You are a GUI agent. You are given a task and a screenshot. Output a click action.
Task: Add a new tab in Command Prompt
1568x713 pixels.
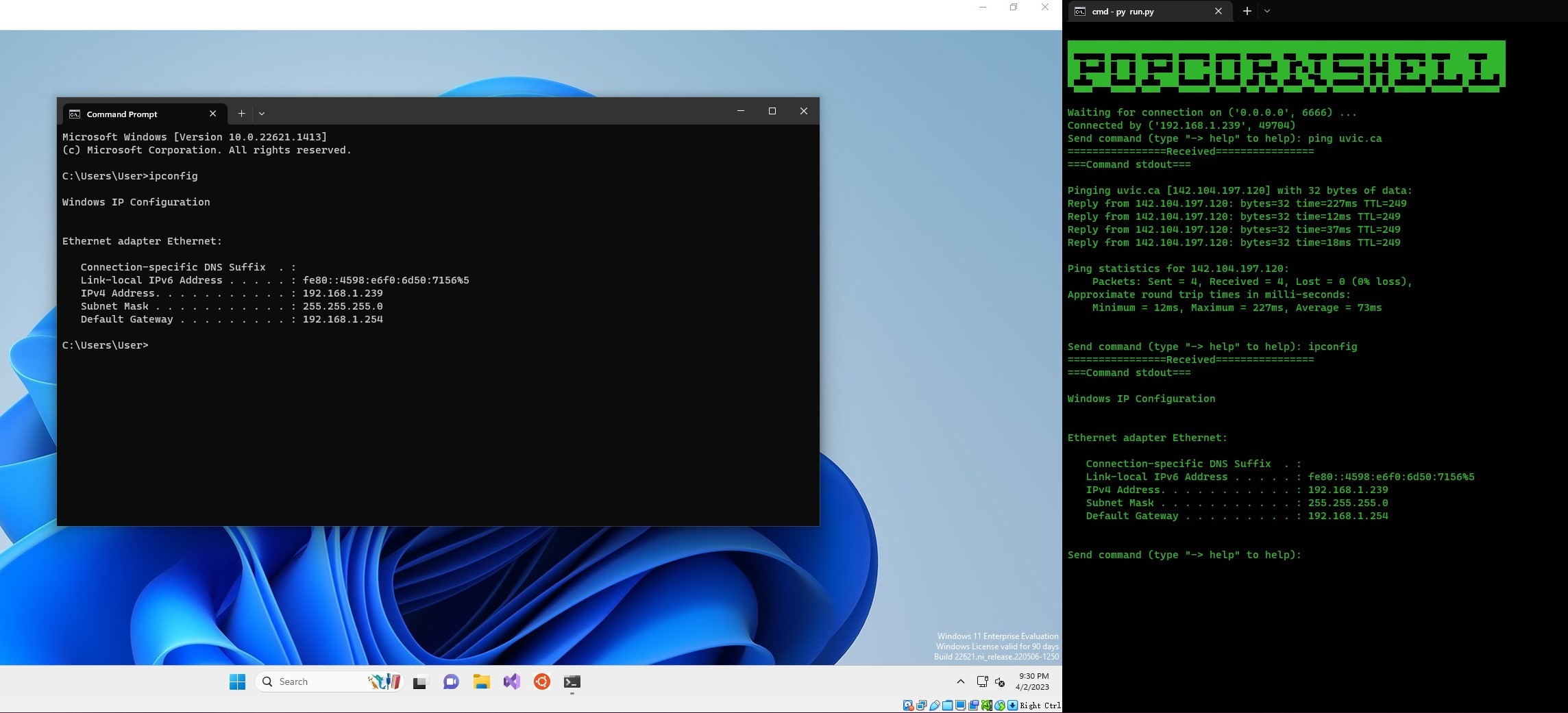point(241,114)
